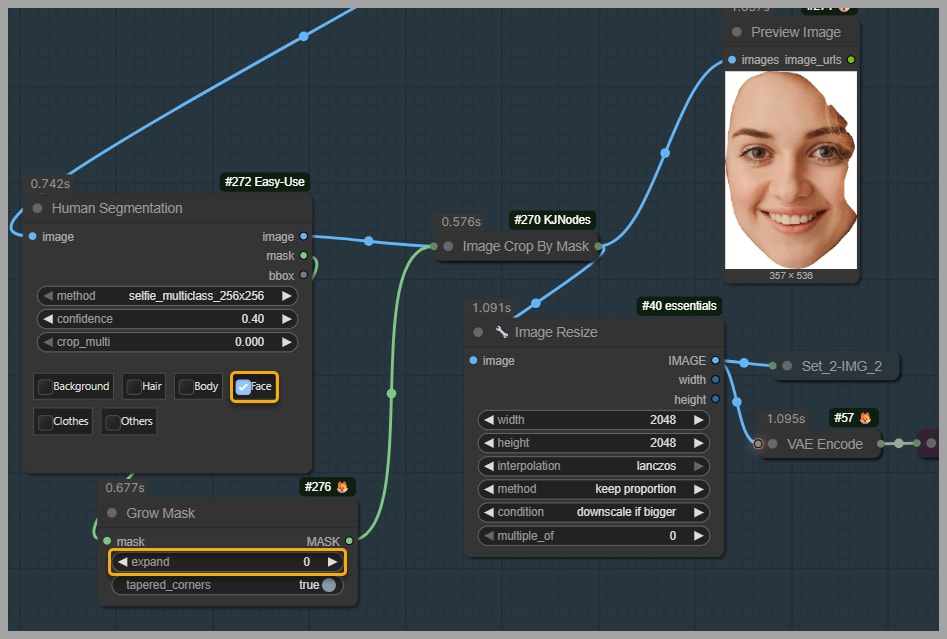Click the #272 Easy-Use badge

pos(264,182)
